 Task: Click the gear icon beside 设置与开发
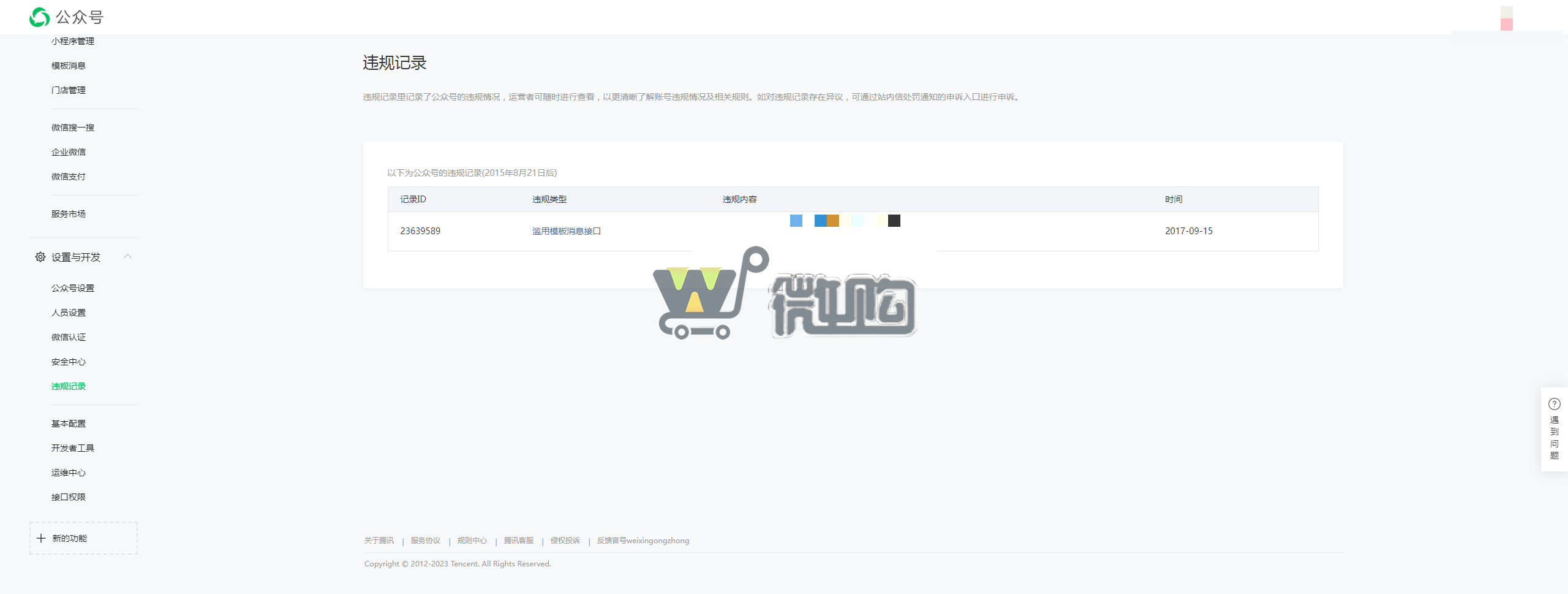[40, 257]
